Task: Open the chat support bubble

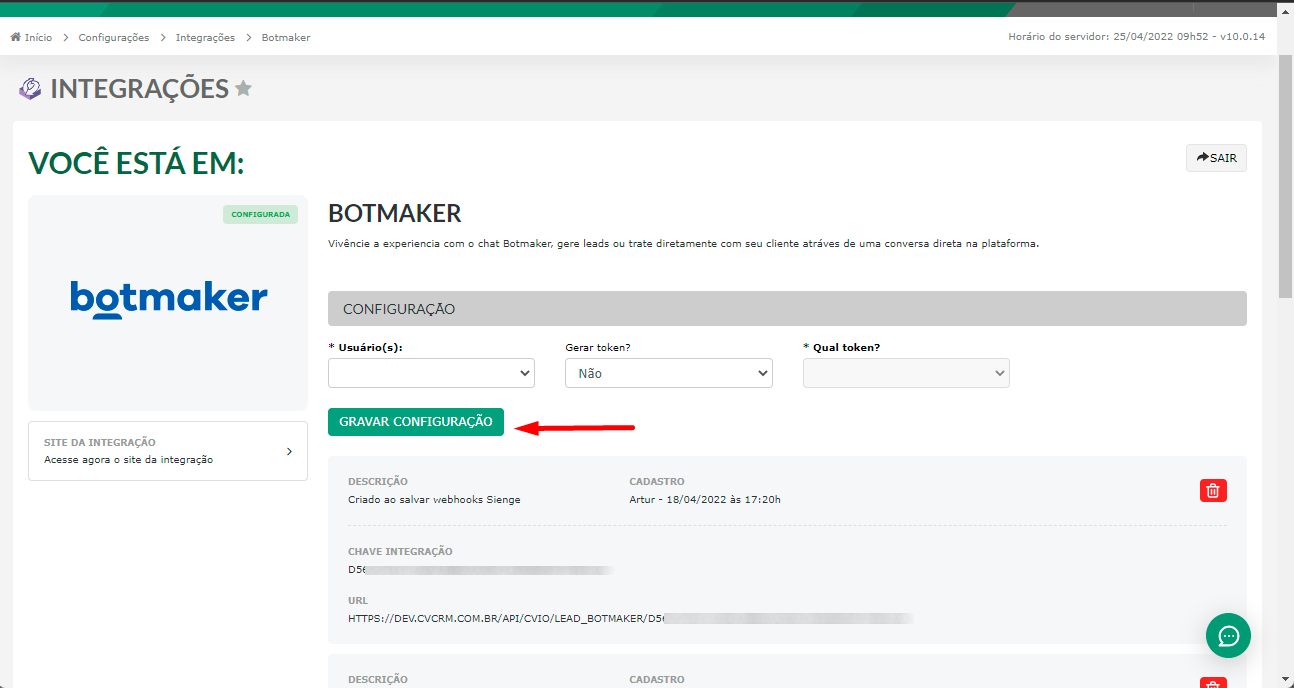Action: 1228,635
